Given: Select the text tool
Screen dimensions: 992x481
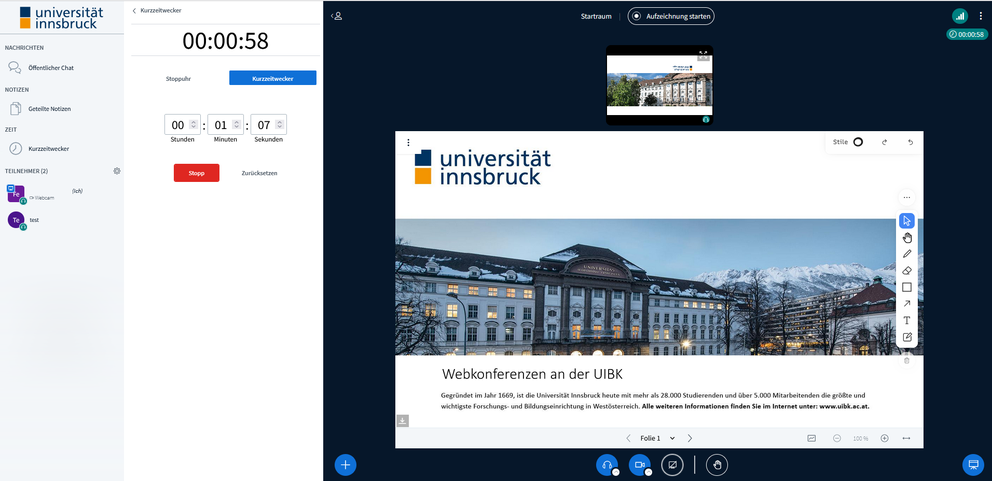Looking at the screenshot, I should point(907,320).
